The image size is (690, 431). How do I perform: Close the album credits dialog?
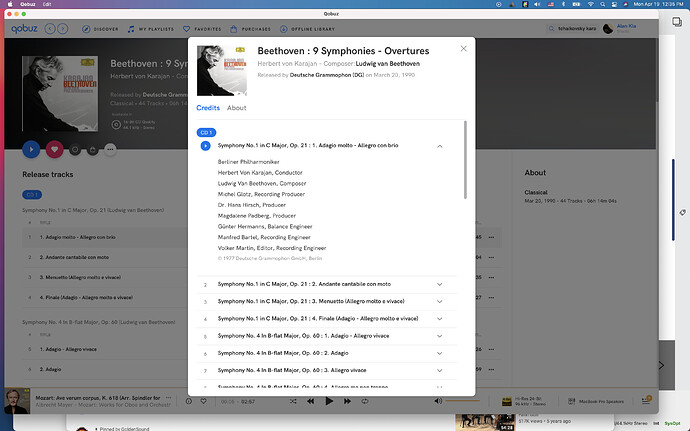[x=463, y=48]
